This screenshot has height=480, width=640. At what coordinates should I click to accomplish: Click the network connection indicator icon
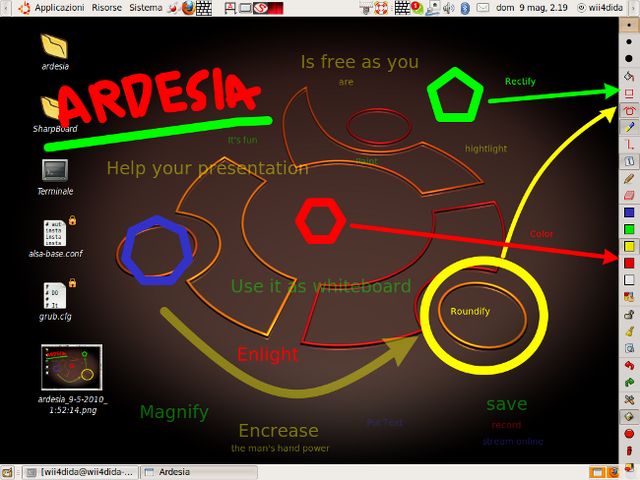pos(433,8)
